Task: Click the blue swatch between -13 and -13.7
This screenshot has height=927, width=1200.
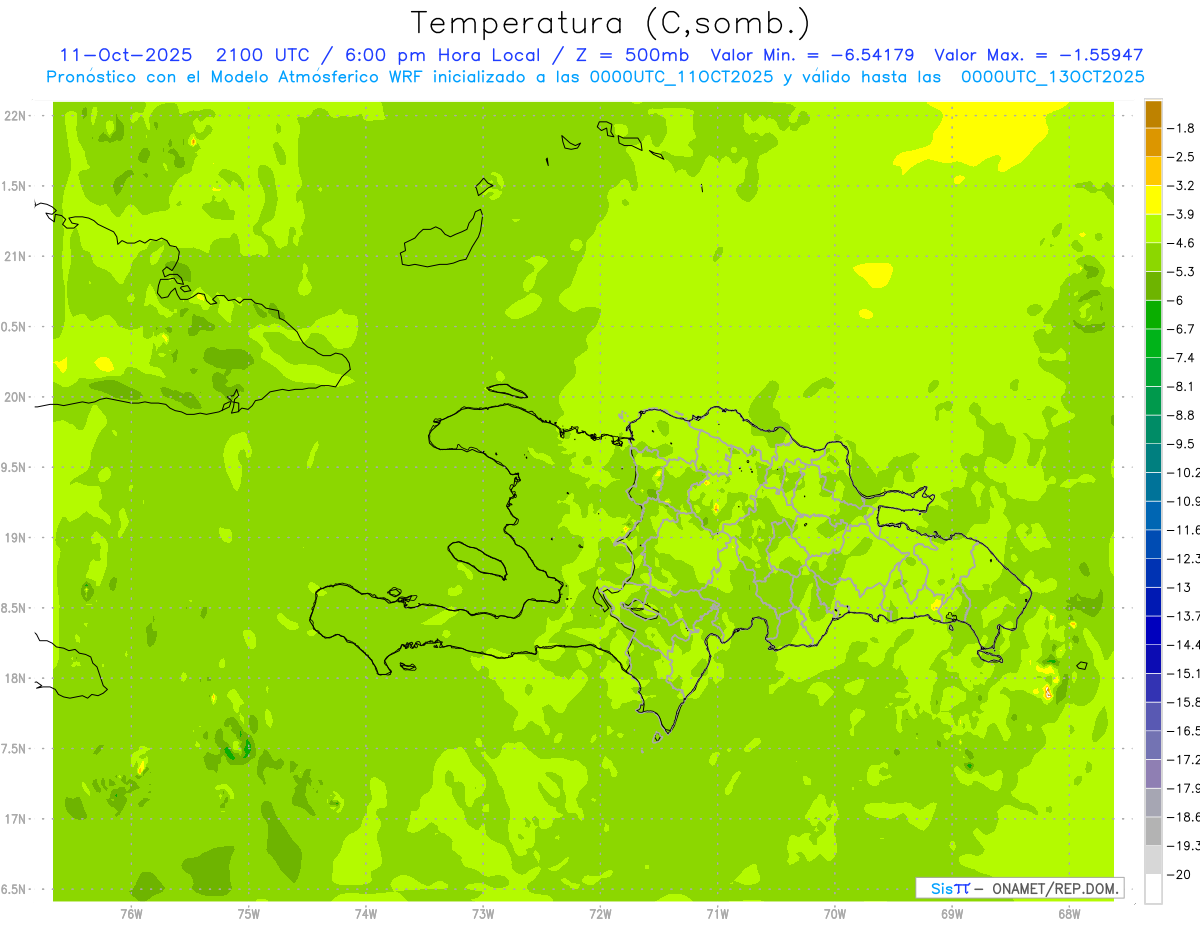Action: 1153,602
